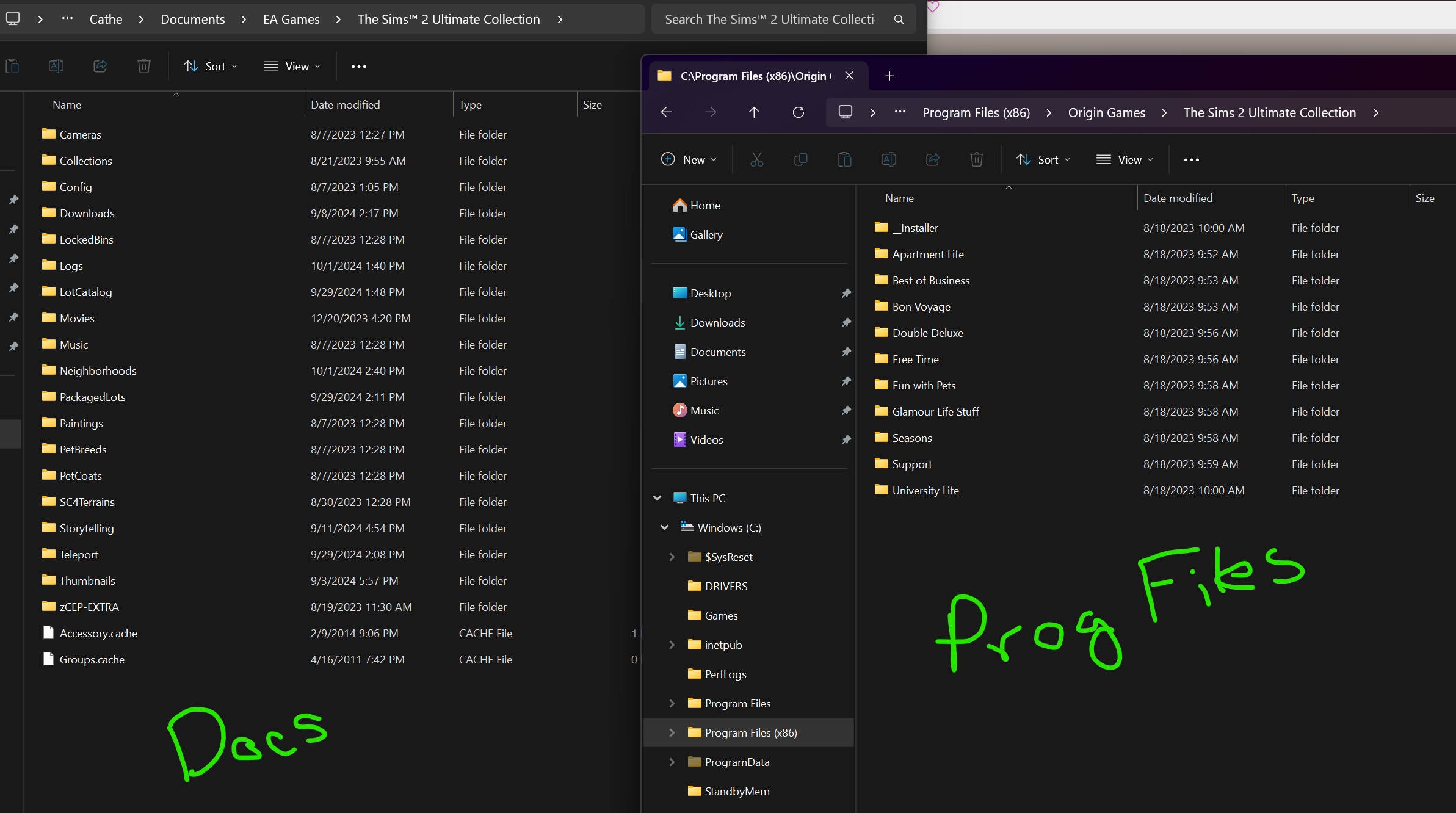
Task: Collapse the This PC tree node
Action: (x=657, y=498)
